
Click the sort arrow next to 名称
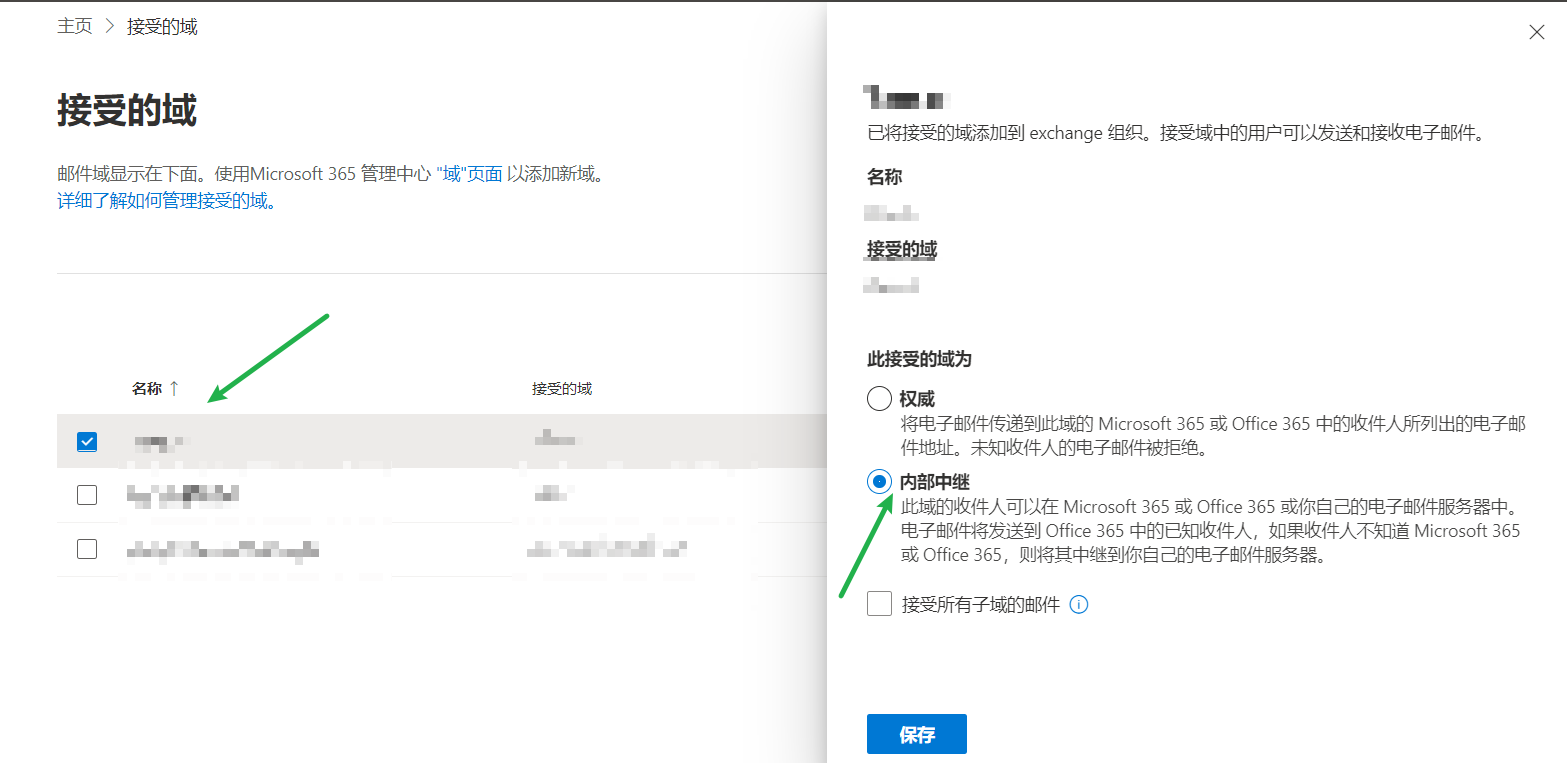pos(174,389)
